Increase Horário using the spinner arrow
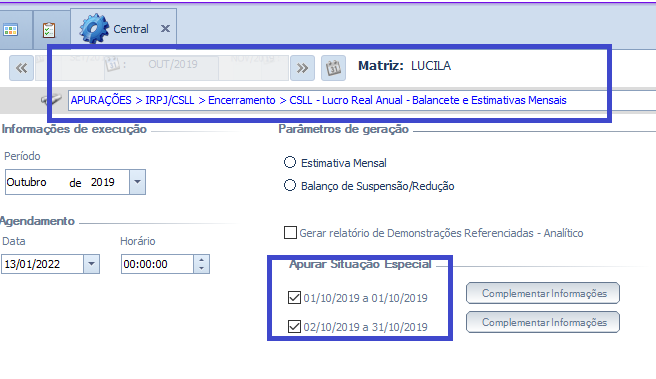The image size is (656, 379). [201, 260]
